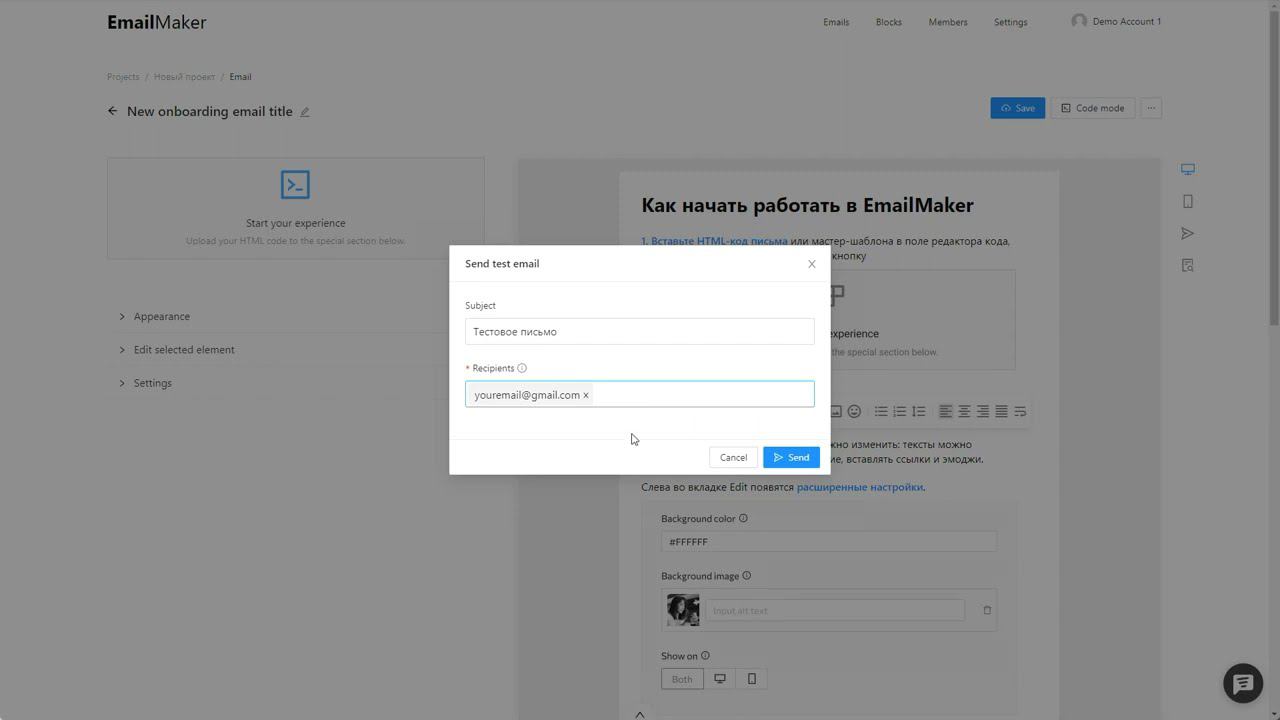Click the Recipients info icon
This screenshot has width=1280, height=720.
point(522,368)
